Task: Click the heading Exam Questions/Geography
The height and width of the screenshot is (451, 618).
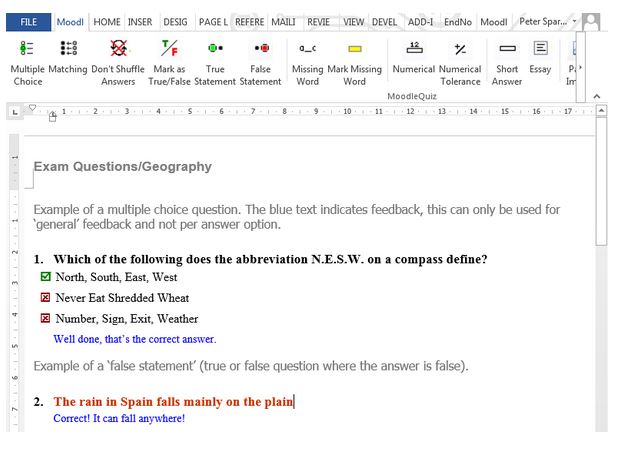Action: (123, 166)
